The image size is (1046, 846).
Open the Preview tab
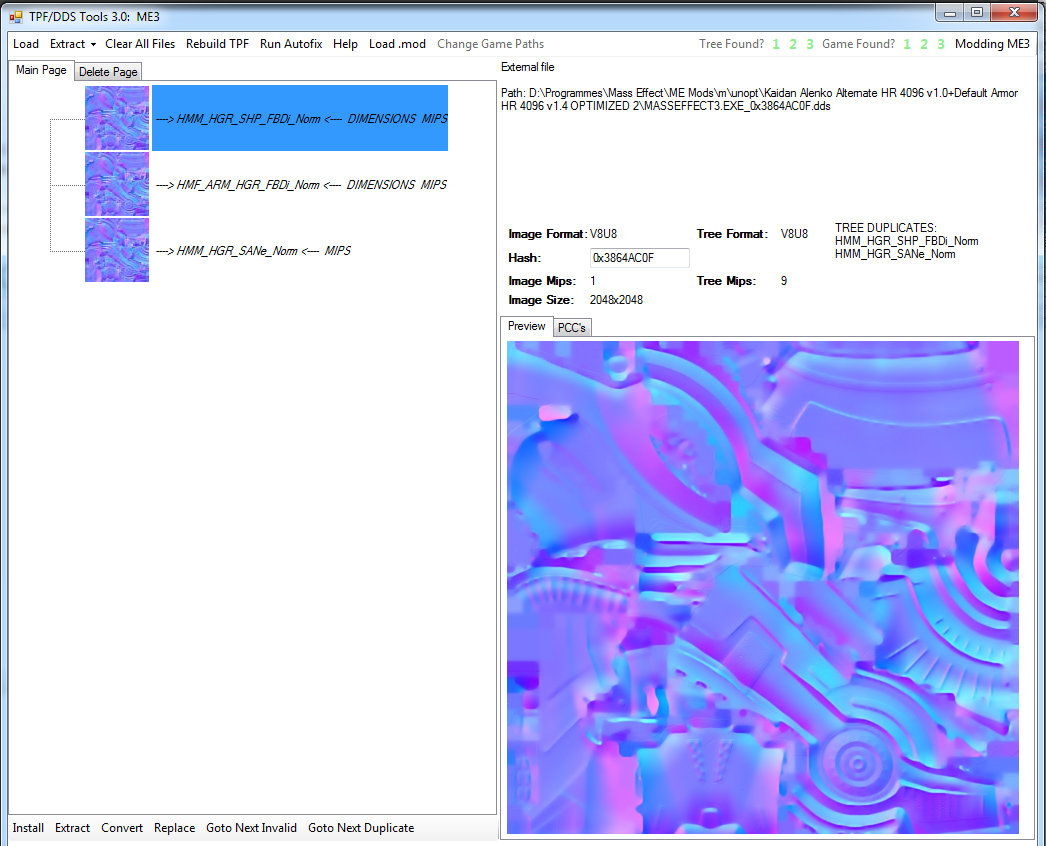(526, 326)
